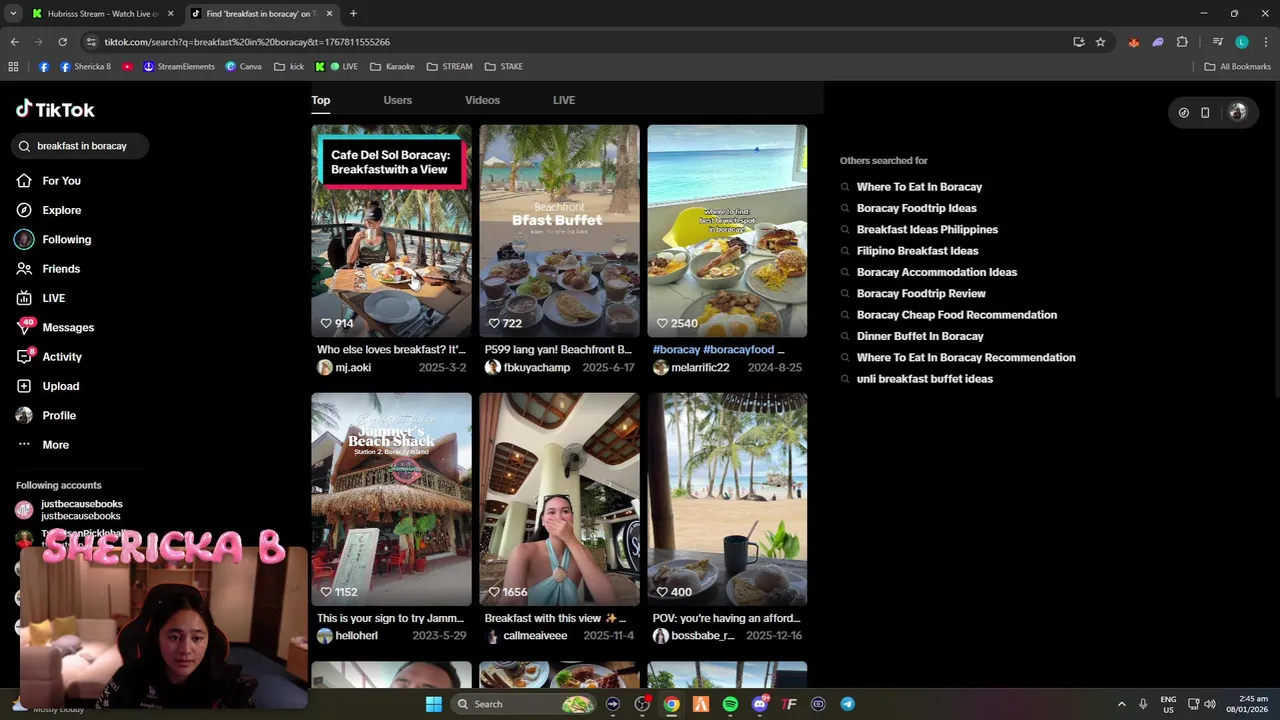Reload the page
This screenshot has width=1280, height=720.
click(62, 42)
